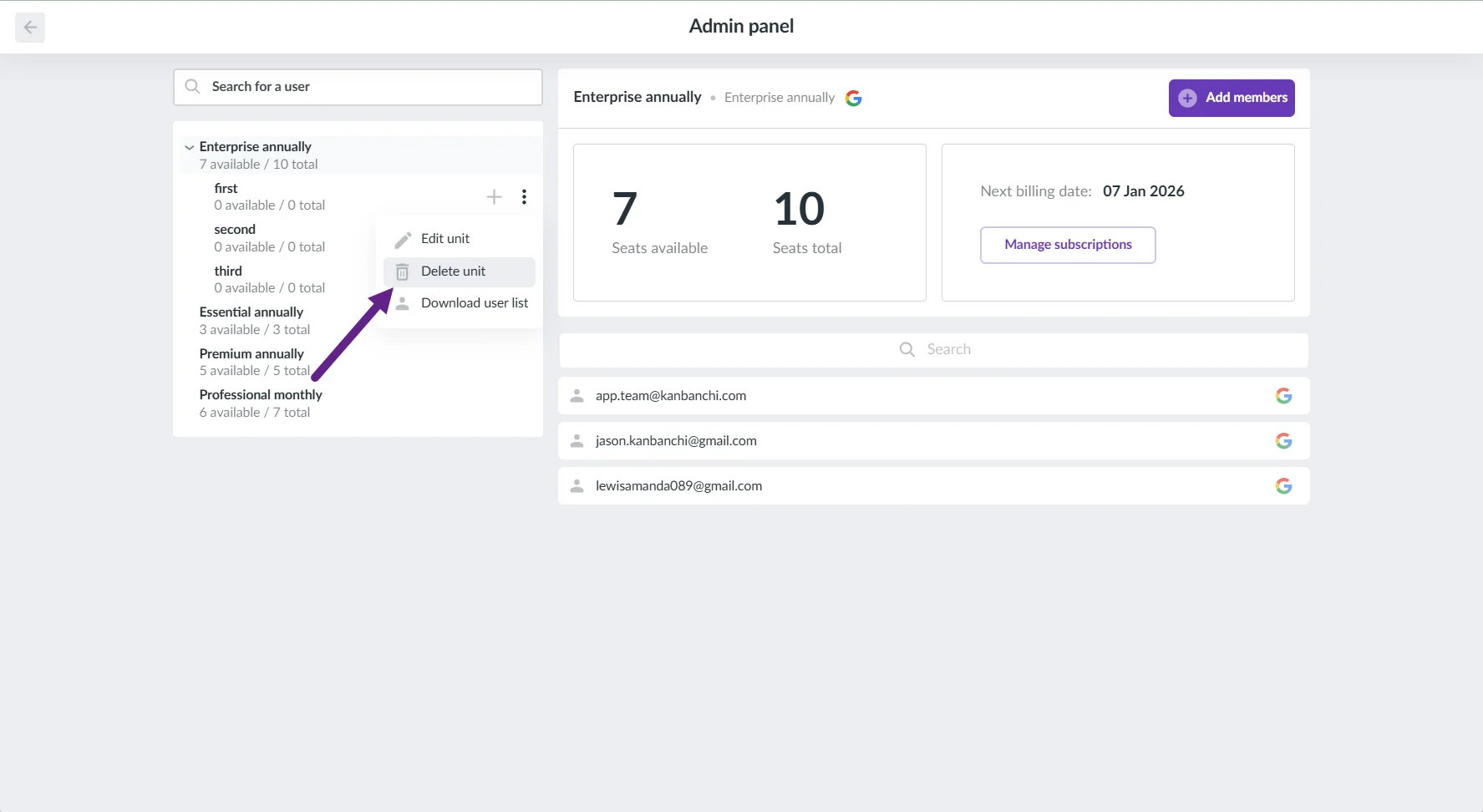Image resolution: width=1483 pixels, height=812 pixels.
Task: Select Essential annually subscription
Action: [x=251, y=312]
